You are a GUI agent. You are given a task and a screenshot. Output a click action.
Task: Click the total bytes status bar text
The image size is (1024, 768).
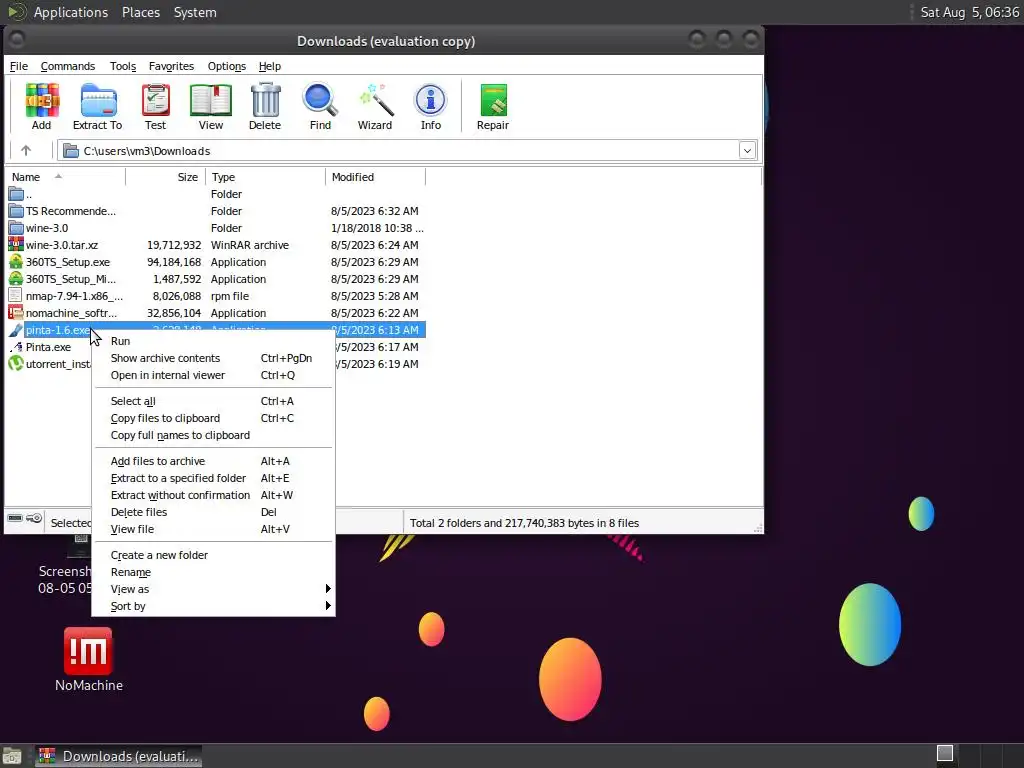(x=524, y=523)
